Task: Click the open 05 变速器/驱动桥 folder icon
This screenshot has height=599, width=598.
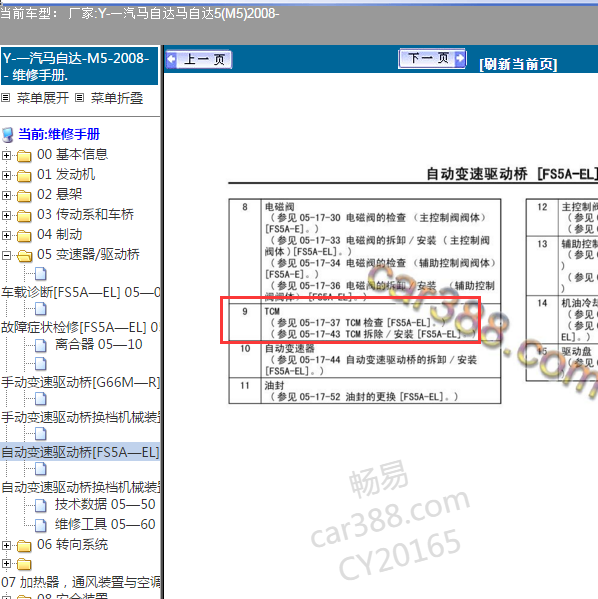Action: (24, 256)
